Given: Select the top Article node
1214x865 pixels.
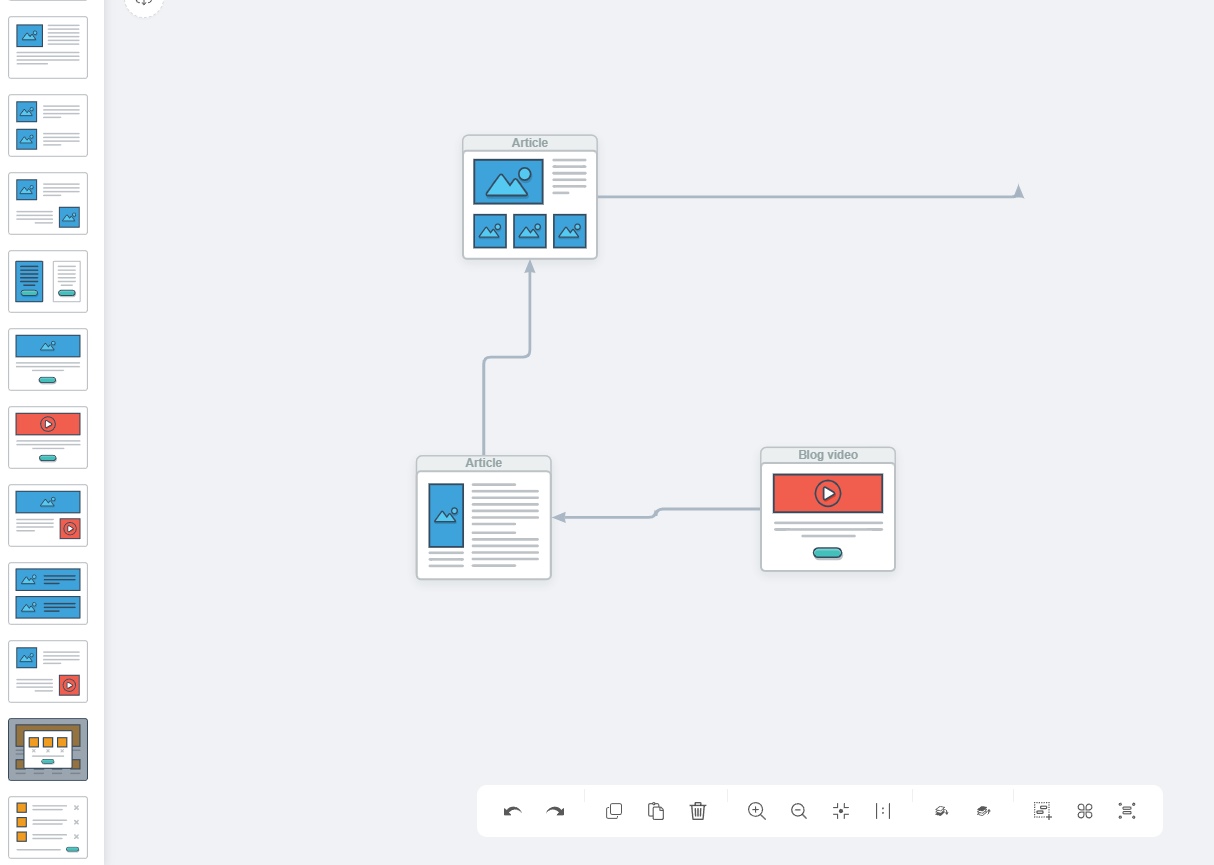Looking at the screenshot, I should pyautogui.click(x=529, y=198).
